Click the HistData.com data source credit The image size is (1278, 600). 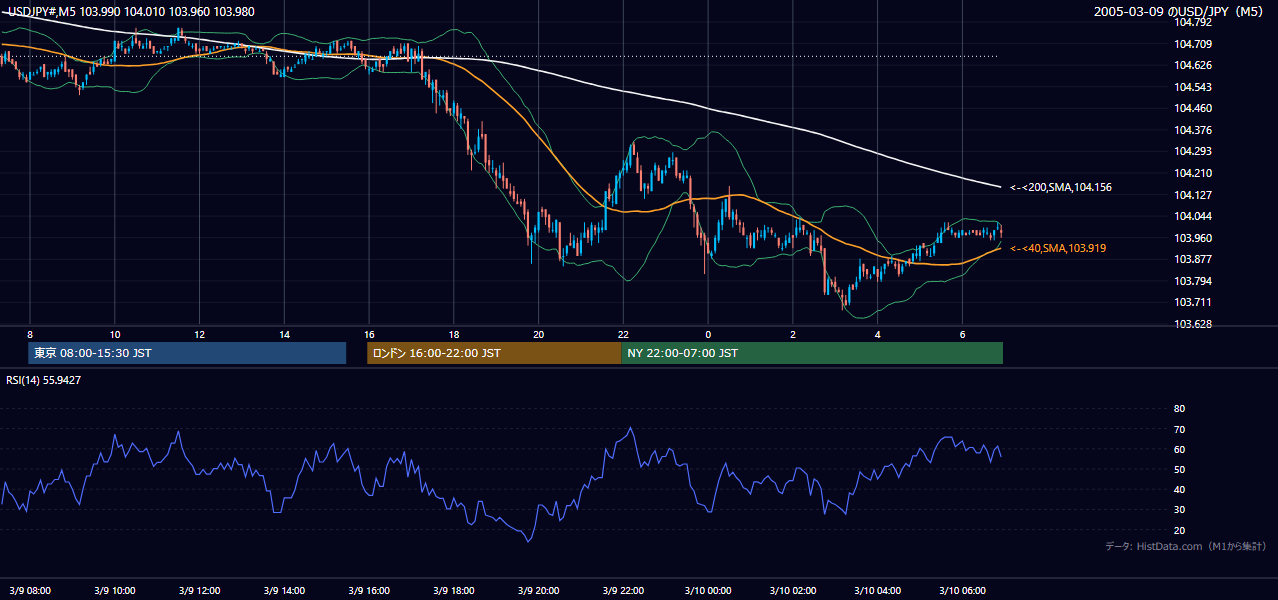1186,546
